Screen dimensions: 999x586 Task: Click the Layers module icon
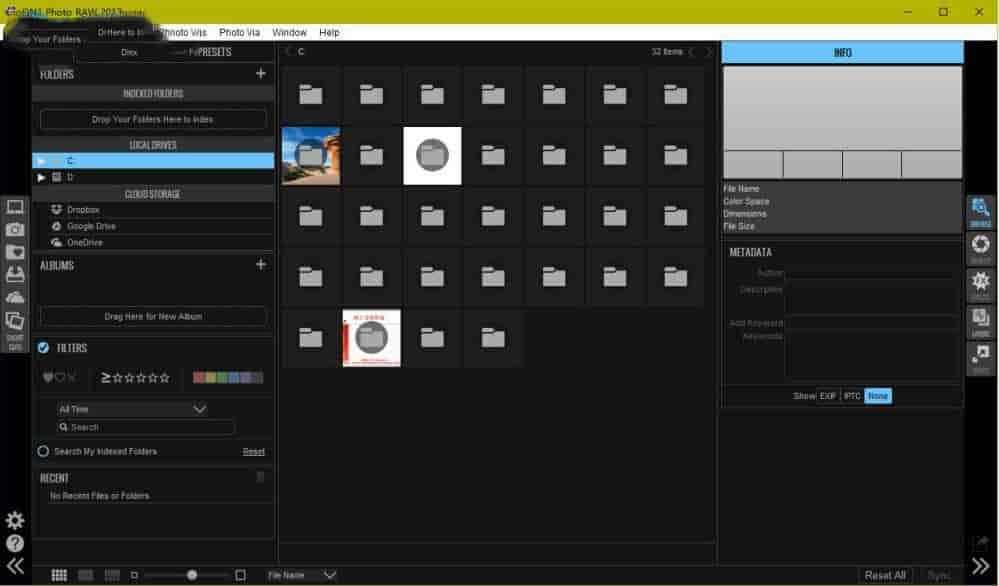click(x=980, y=320)
